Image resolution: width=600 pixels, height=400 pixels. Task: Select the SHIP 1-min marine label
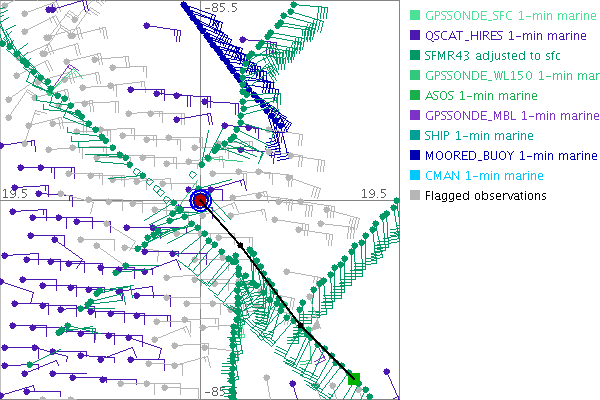point(479,136)
